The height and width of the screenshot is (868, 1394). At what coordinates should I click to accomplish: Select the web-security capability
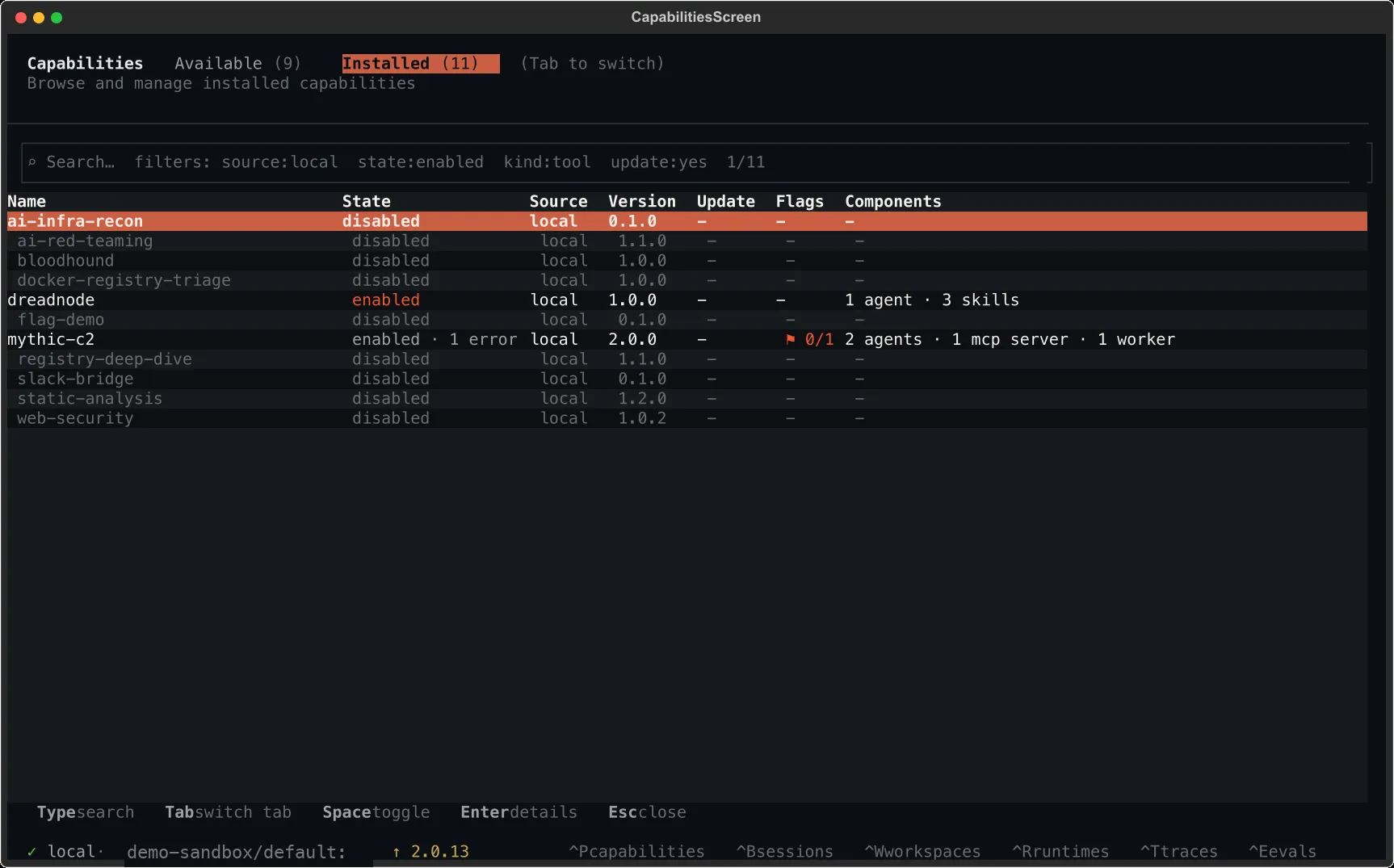click(x=687, y=418)
